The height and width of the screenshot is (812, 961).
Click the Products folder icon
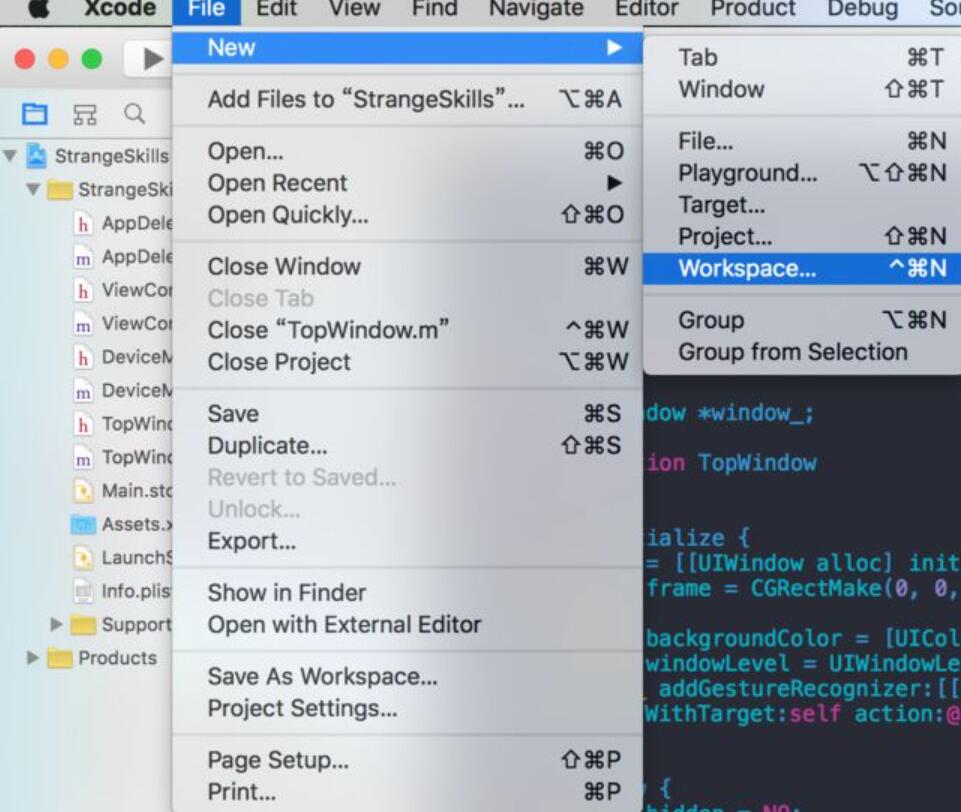[59, 658]
